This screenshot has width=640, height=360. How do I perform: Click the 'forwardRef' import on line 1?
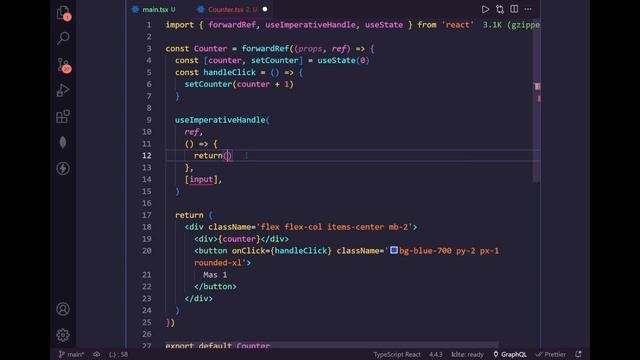click(x=232, y=25)
